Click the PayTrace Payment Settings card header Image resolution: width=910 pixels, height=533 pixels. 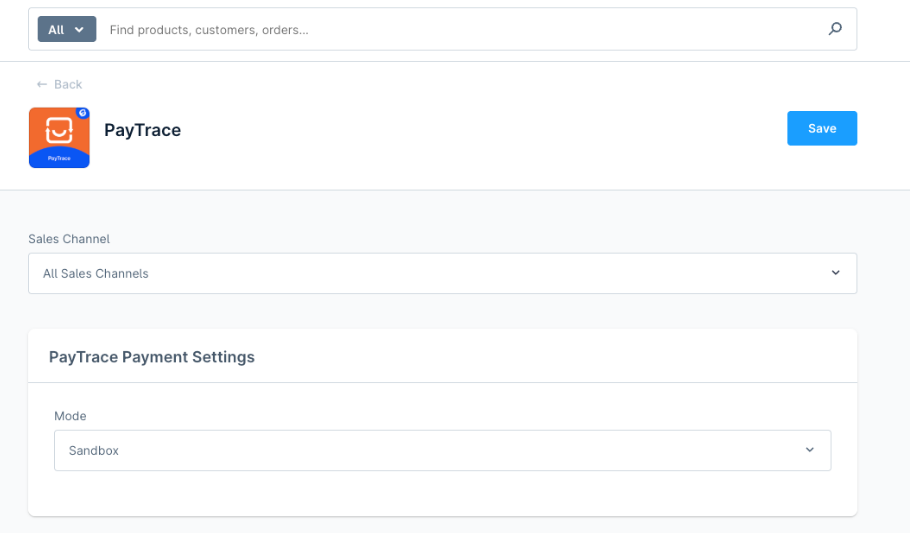(152, 357)
